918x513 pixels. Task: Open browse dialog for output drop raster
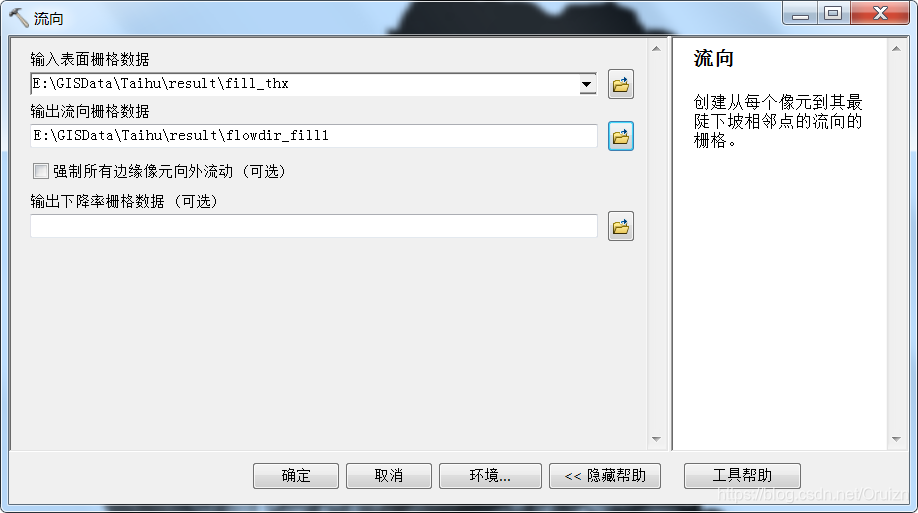coord(621,227)
